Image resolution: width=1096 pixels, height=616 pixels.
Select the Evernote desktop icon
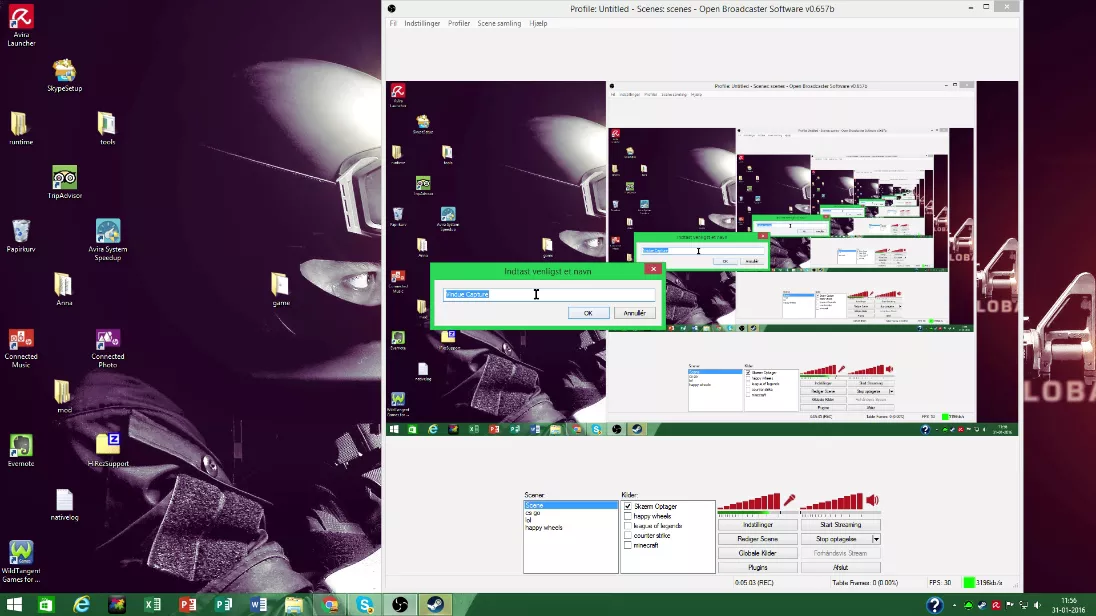[x=20, y=450]
